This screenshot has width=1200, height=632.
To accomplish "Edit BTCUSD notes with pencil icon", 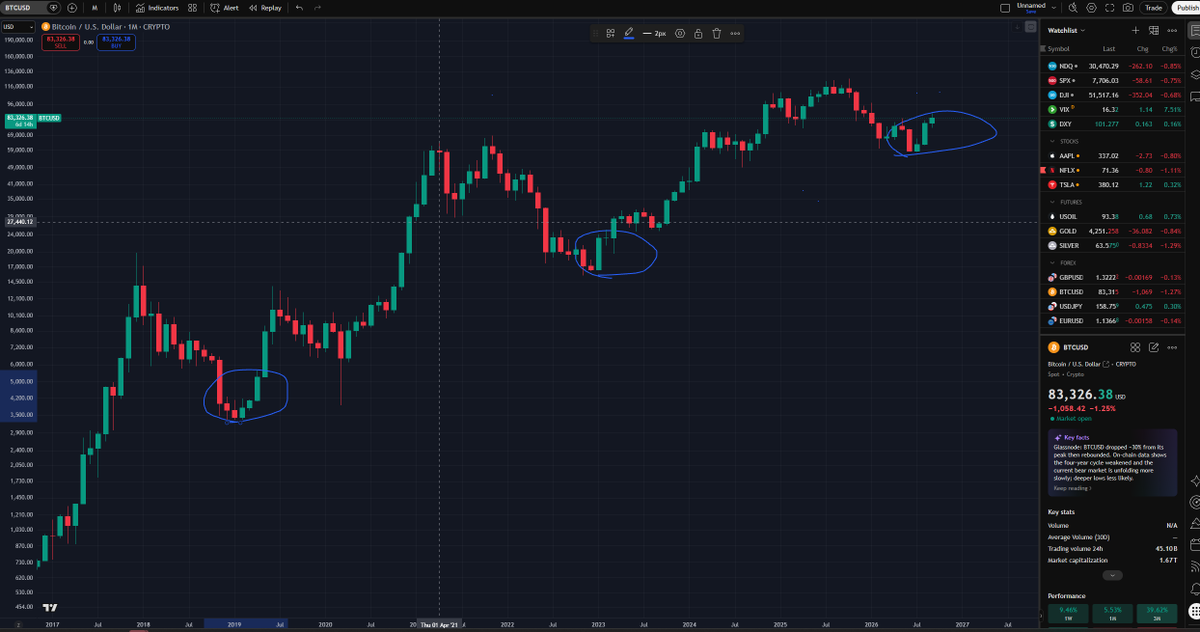I will tap(1154, 347).
